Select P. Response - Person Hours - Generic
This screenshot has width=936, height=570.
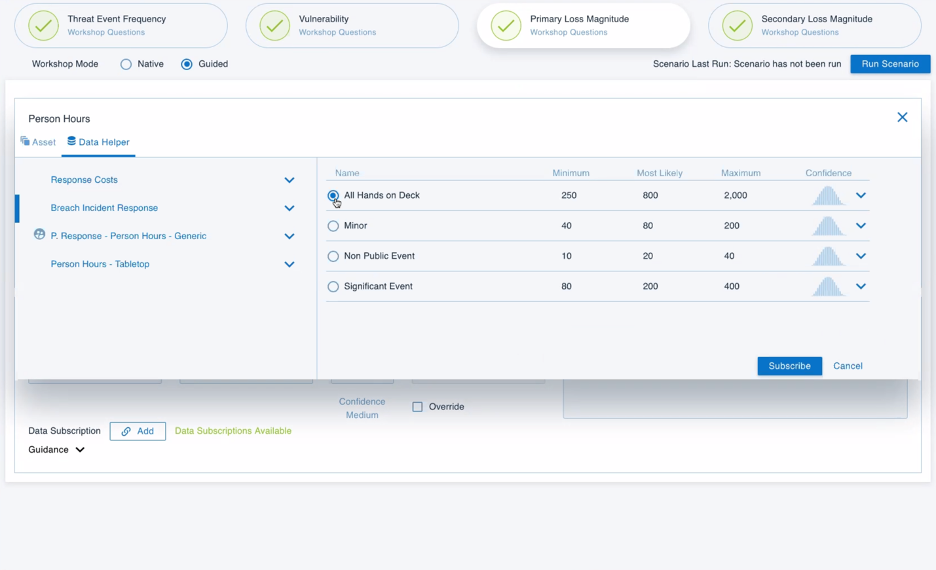click(x=128, y=236)
